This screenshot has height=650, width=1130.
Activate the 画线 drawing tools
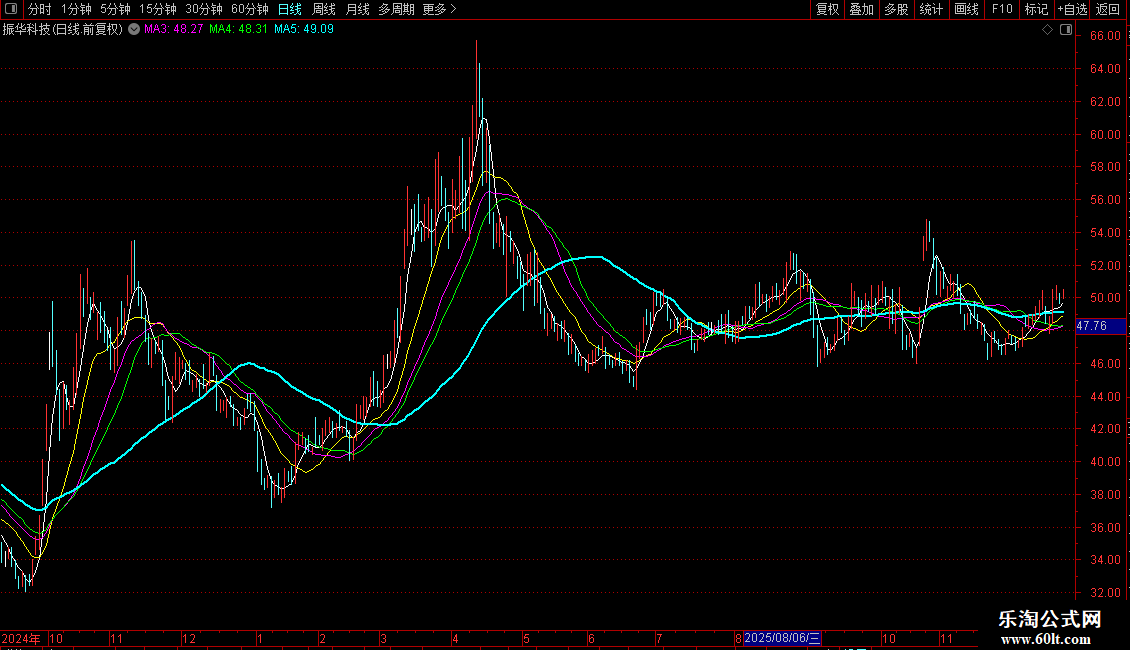point(966,9)
